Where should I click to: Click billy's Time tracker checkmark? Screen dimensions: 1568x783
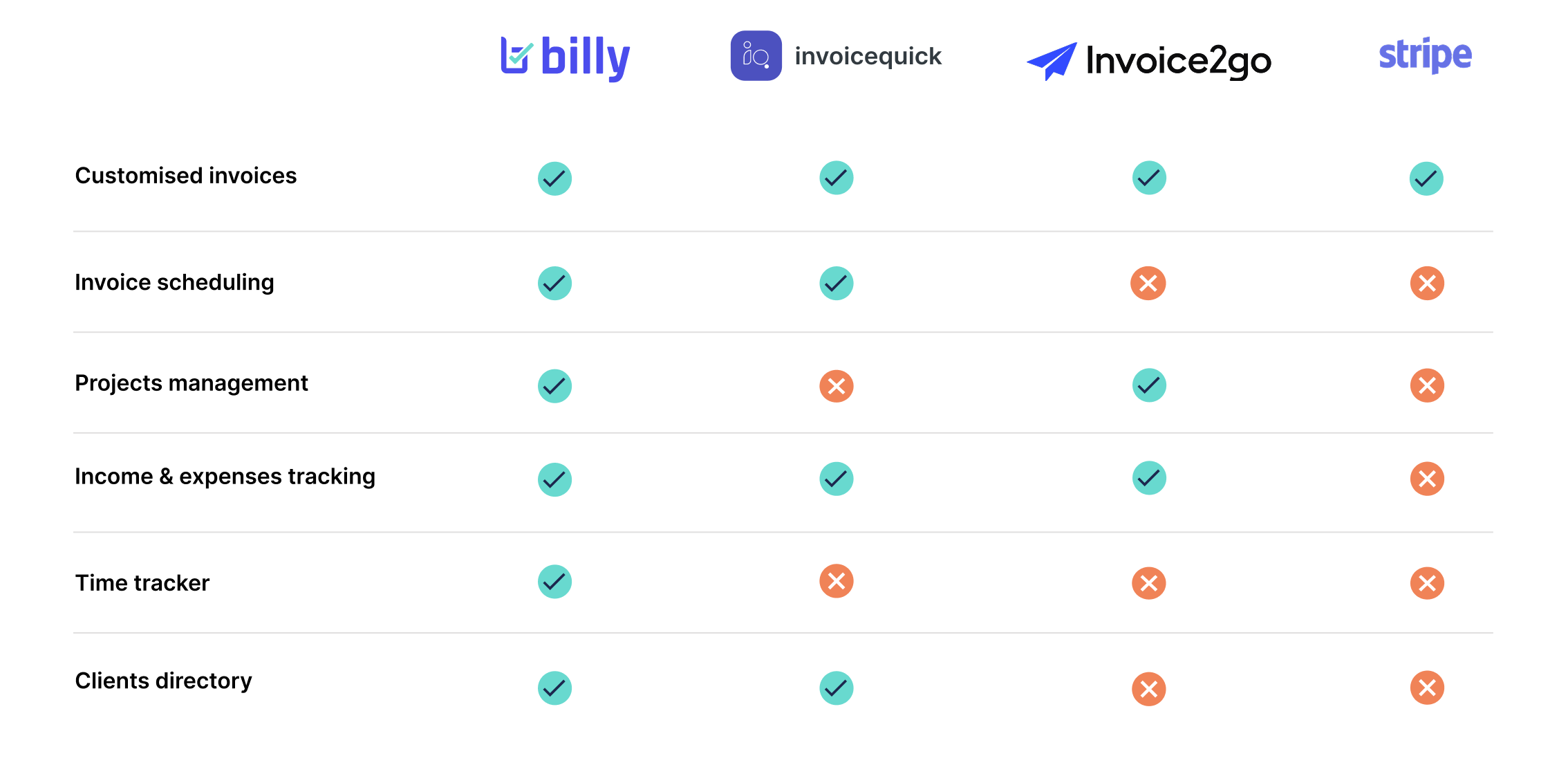point(555,582)
